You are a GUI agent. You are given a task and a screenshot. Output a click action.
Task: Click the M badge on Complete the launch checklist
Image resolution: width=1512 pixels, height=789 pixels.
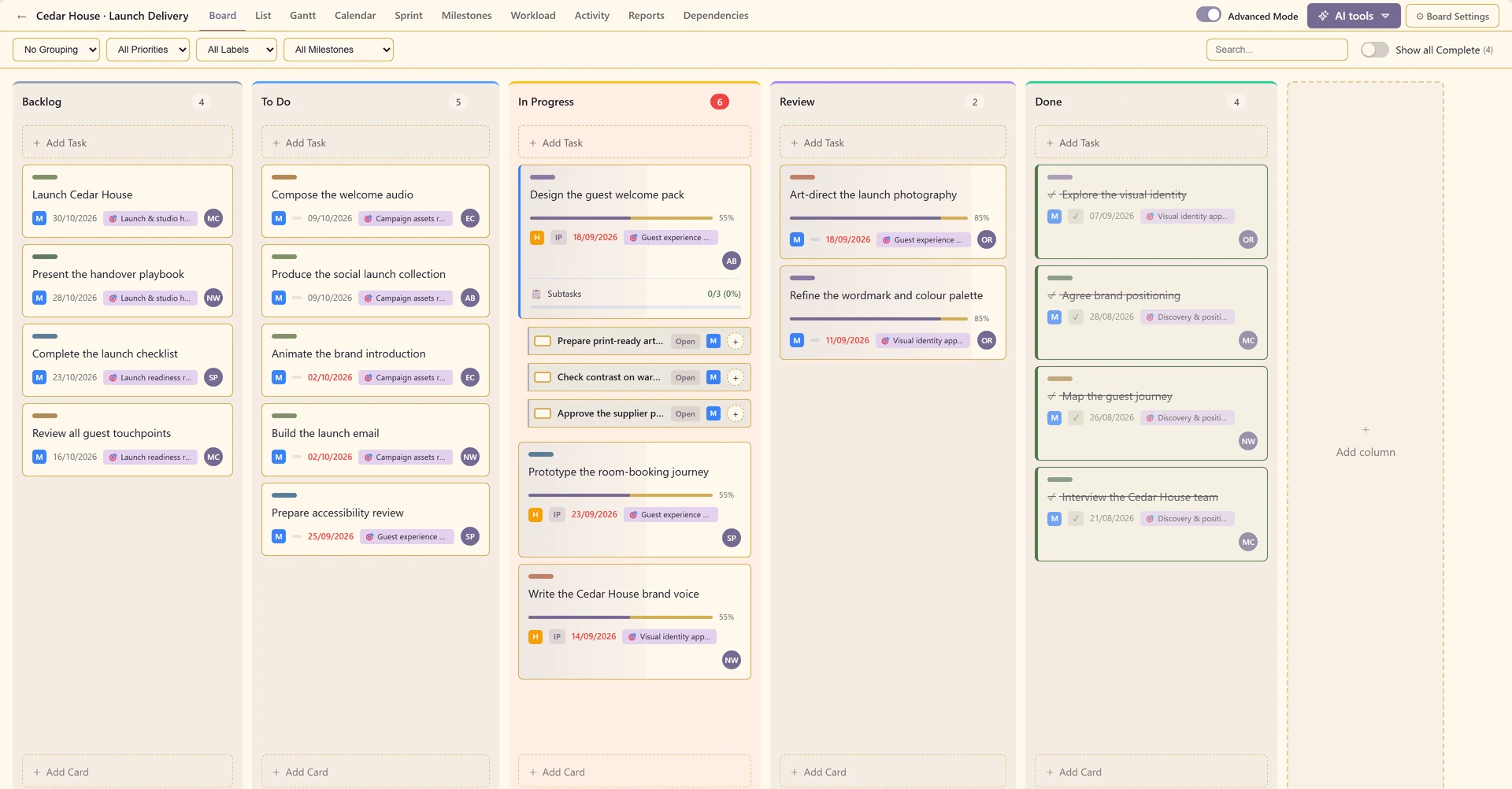(39, 377)
